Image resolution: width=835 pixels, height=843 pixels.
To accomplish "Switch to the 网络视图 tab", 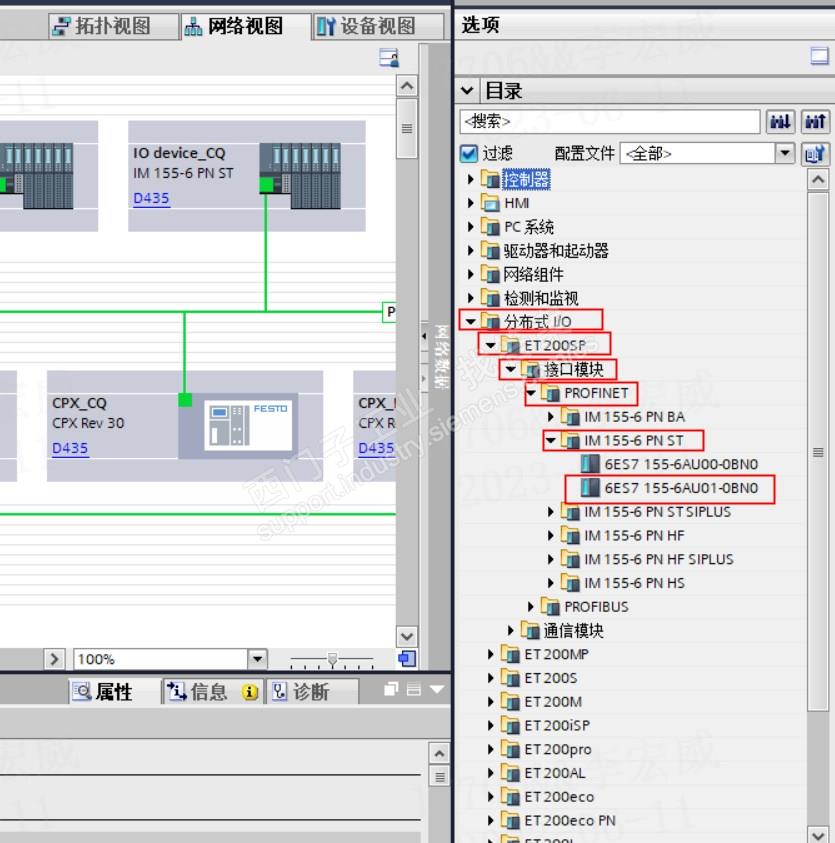I will (245, 26).
